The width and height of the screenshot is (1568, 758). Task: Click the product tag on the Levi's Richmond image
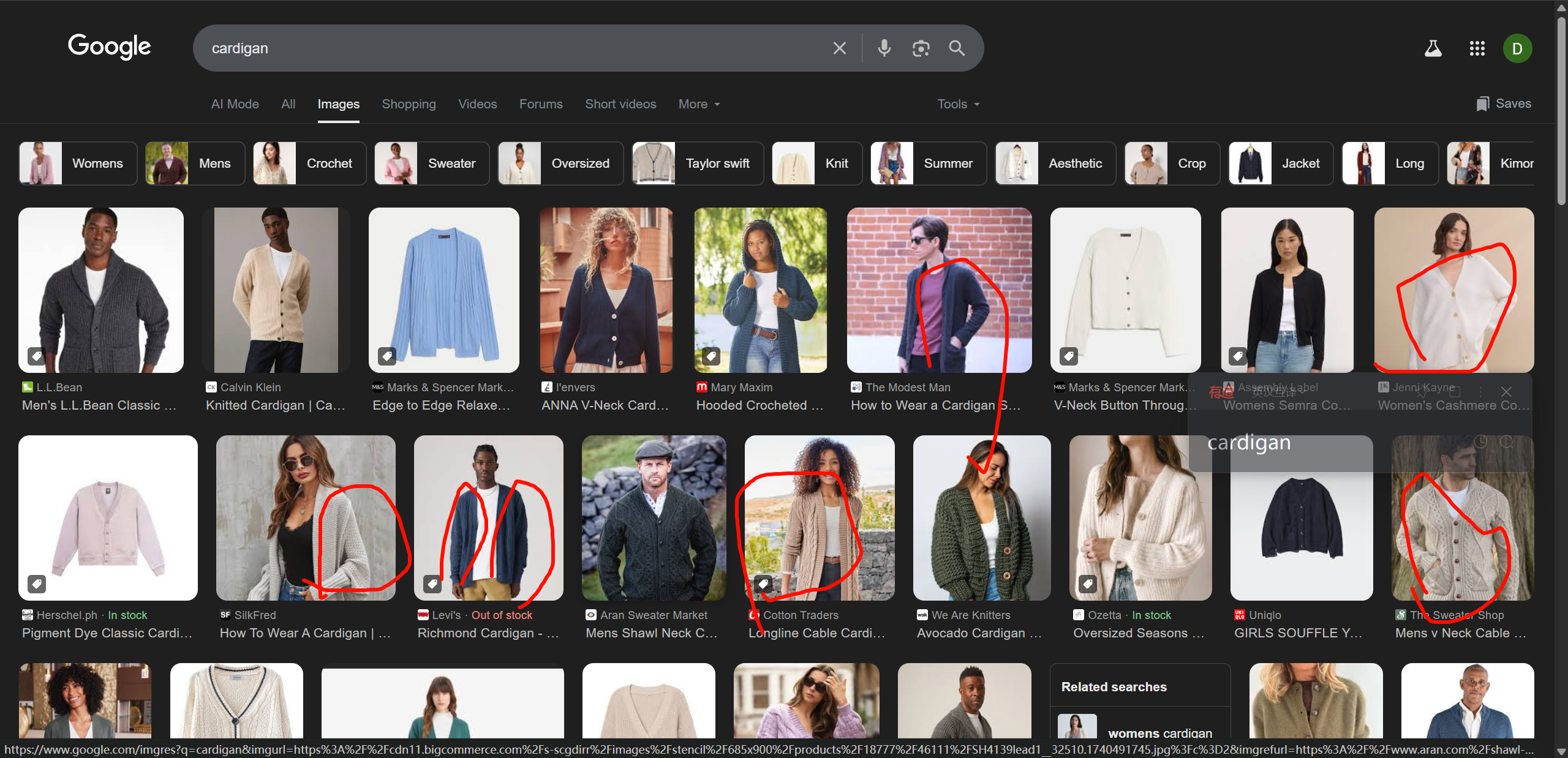tap(432, 584)
